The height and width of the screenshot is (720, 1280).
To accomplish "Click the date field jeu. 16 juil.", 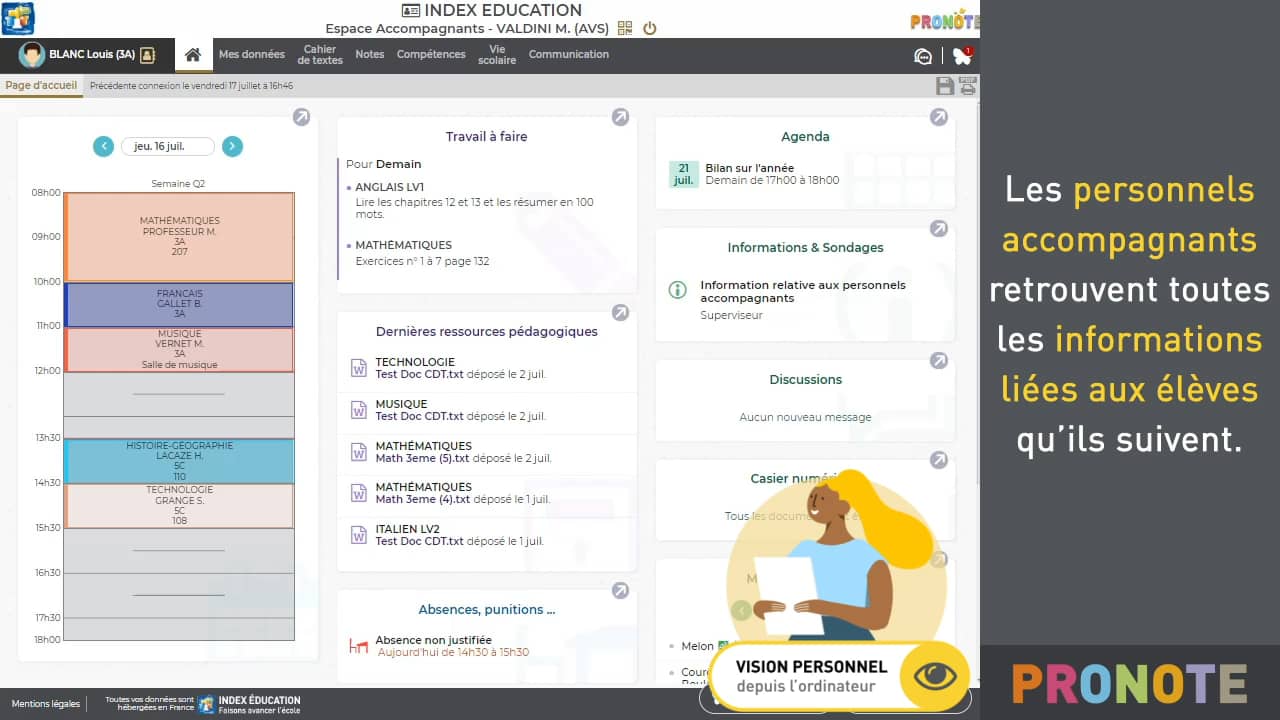I will click(x=167, y=146).
